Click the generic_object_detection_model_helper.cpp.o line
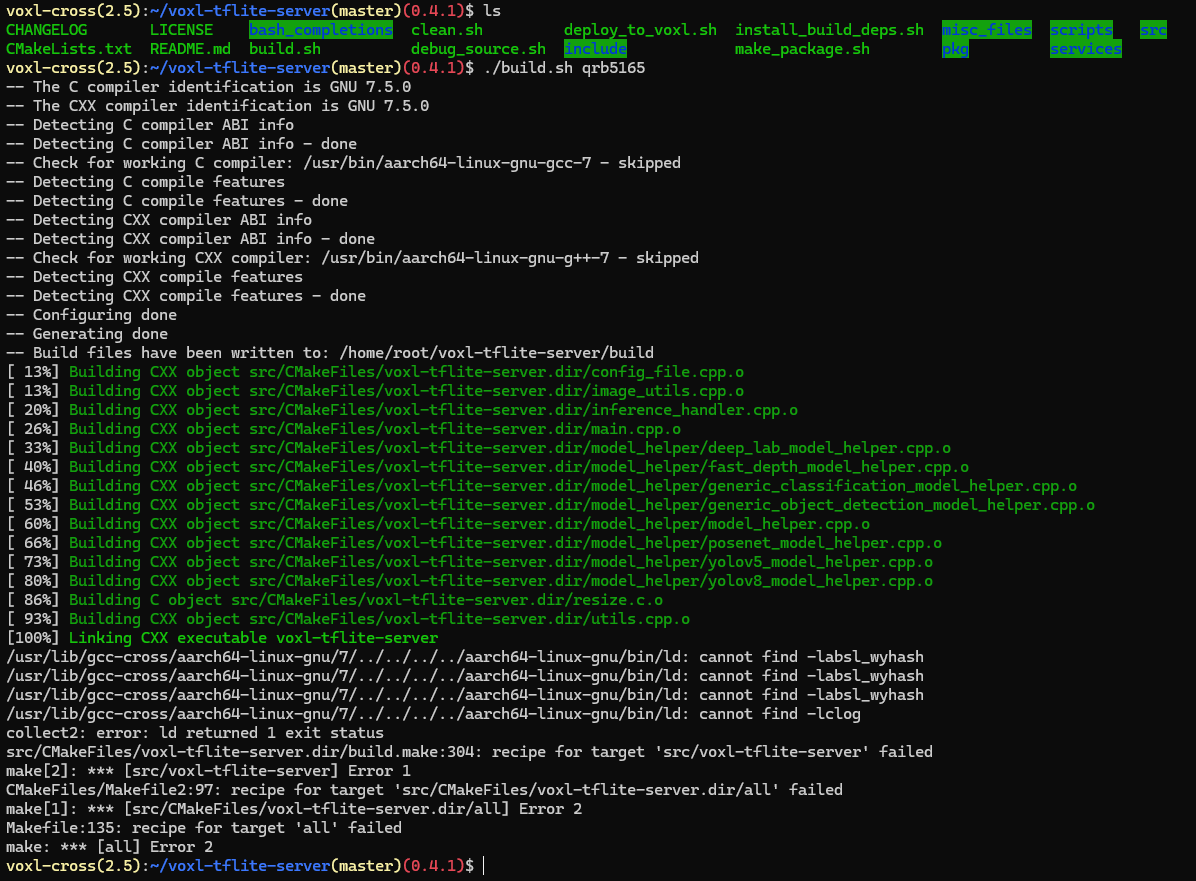The width and height of the screenshot is (1196, 881). (551, 505)
